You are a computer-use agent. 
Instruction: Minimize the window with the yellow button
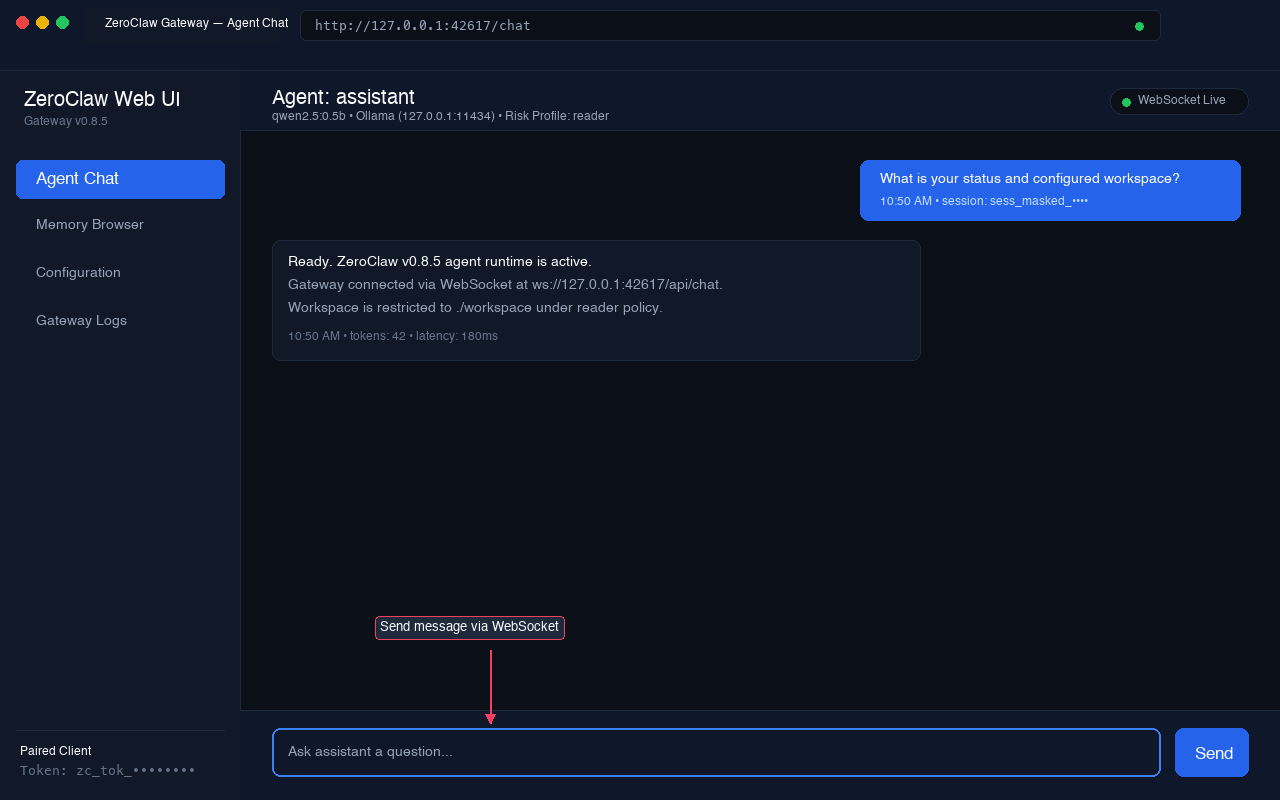pyautogui.click(x=42, y=22)
